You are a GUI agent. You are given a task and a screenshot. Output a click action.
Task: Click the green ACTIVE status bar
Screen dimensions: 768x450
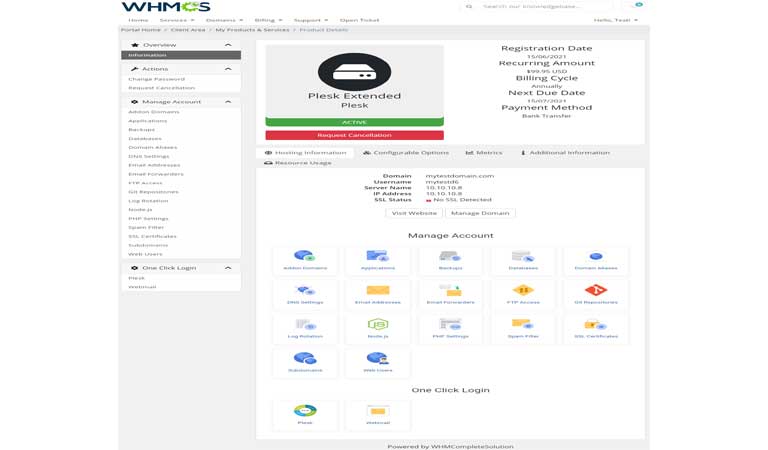coord(355,122)
